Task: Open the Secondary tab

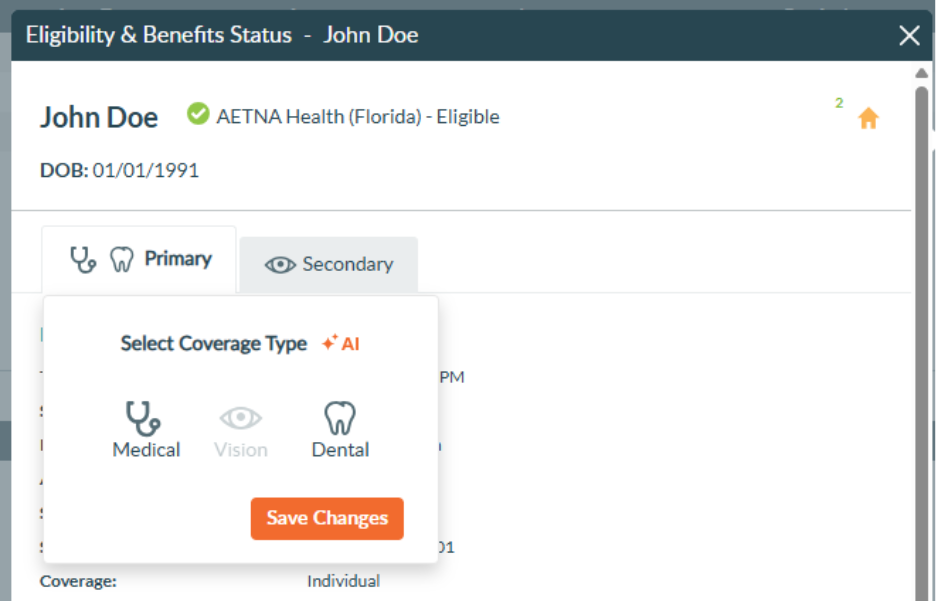Action: (347, 265)
